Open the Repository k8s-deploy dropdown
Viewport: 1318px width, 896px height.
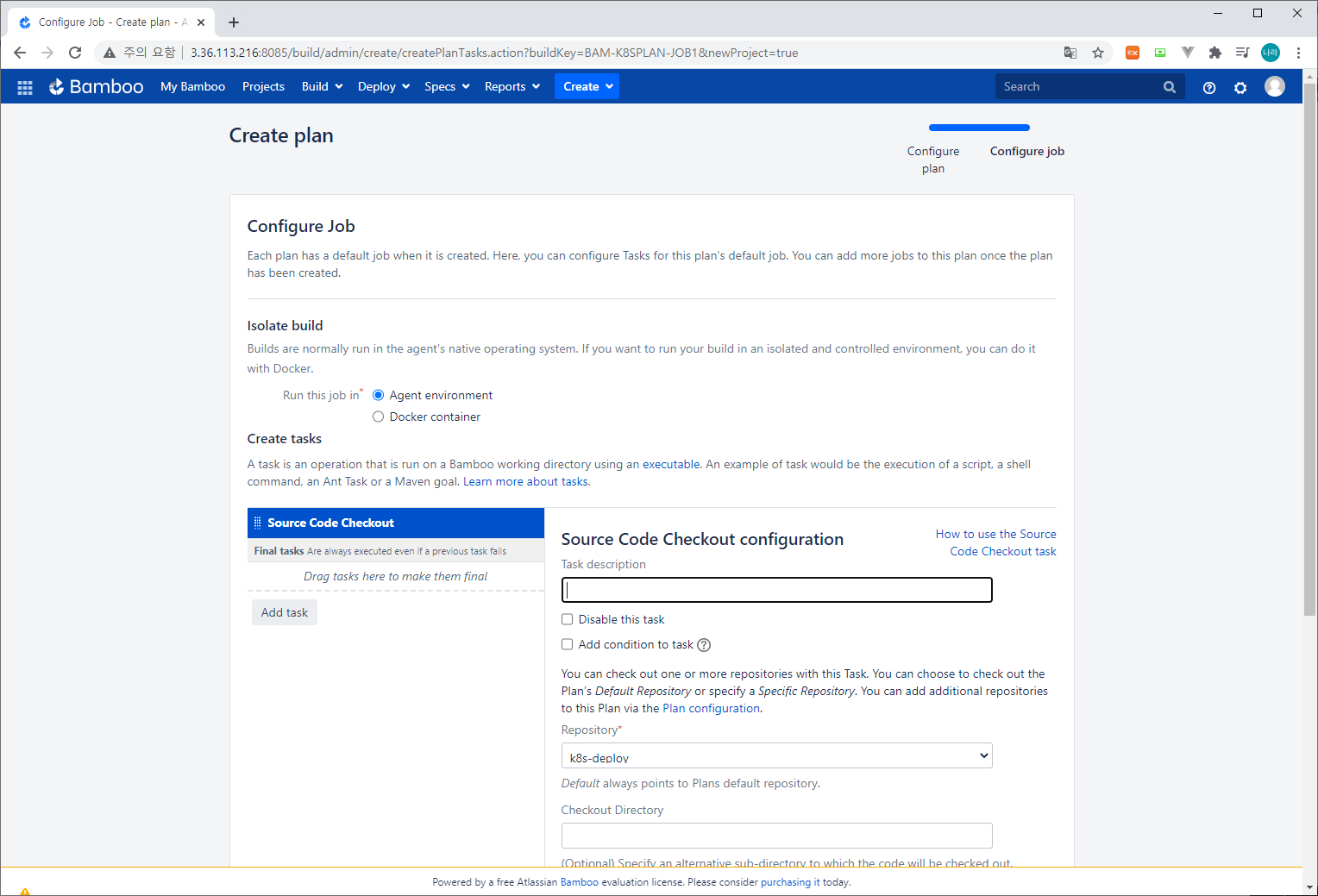coord(776,756)
